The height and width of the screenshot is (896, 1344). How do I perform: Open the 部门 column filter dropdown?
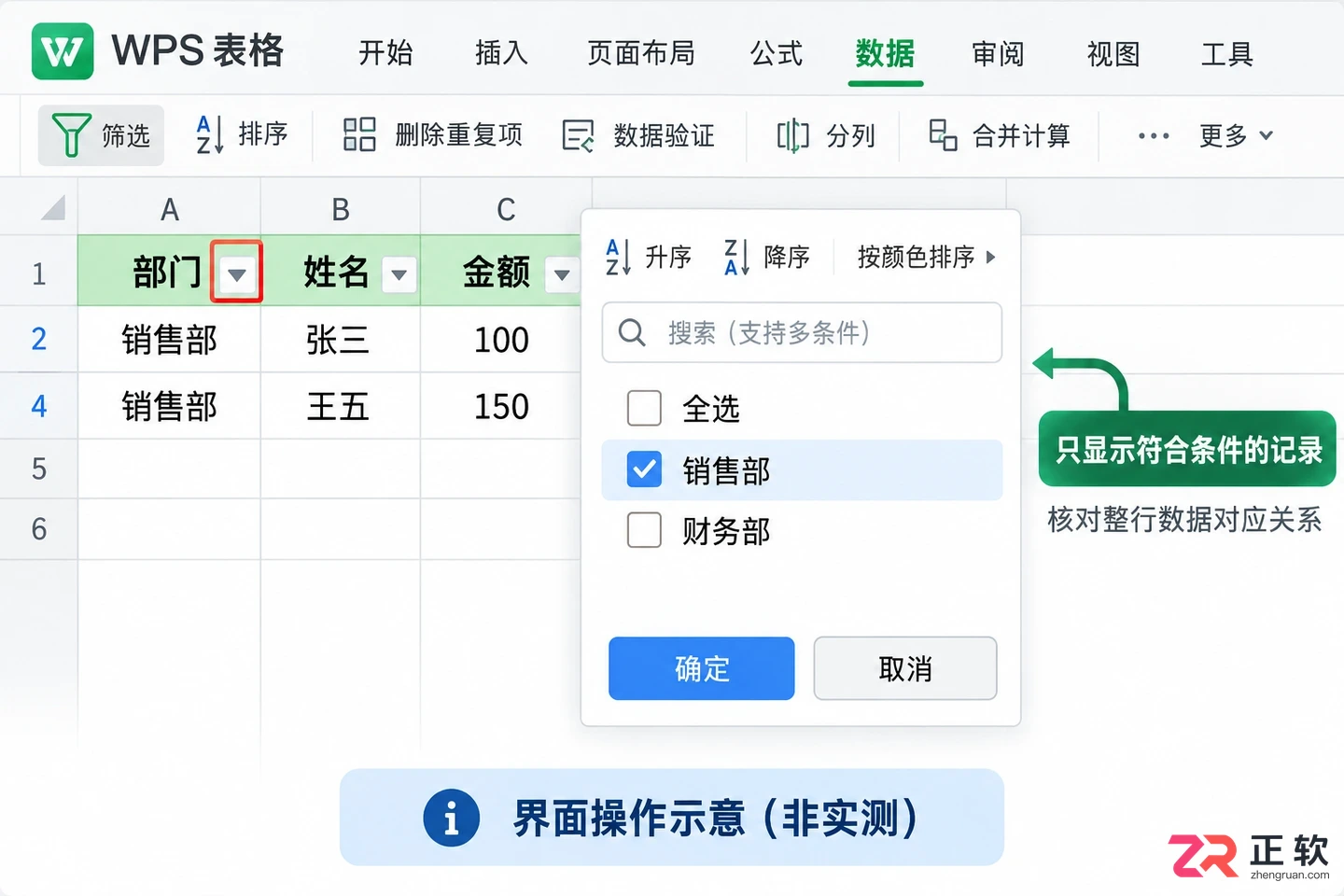pos(237,273)
